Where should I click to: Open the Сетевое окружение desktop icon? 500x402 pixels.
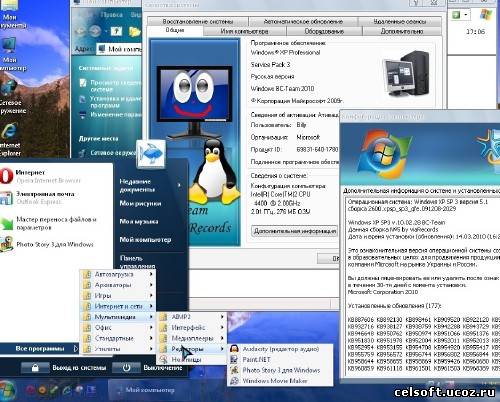coord(10,97)
